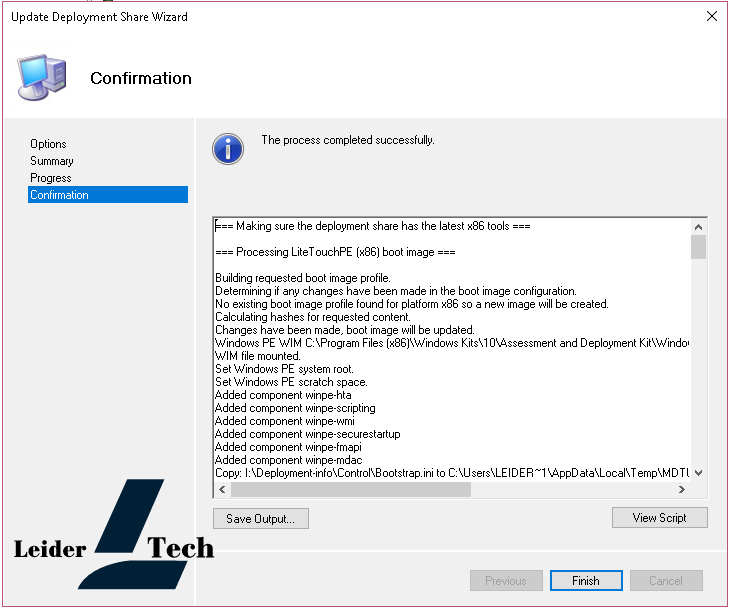Click inside the output log text area

pyautogui.click(x=450, y=350)
